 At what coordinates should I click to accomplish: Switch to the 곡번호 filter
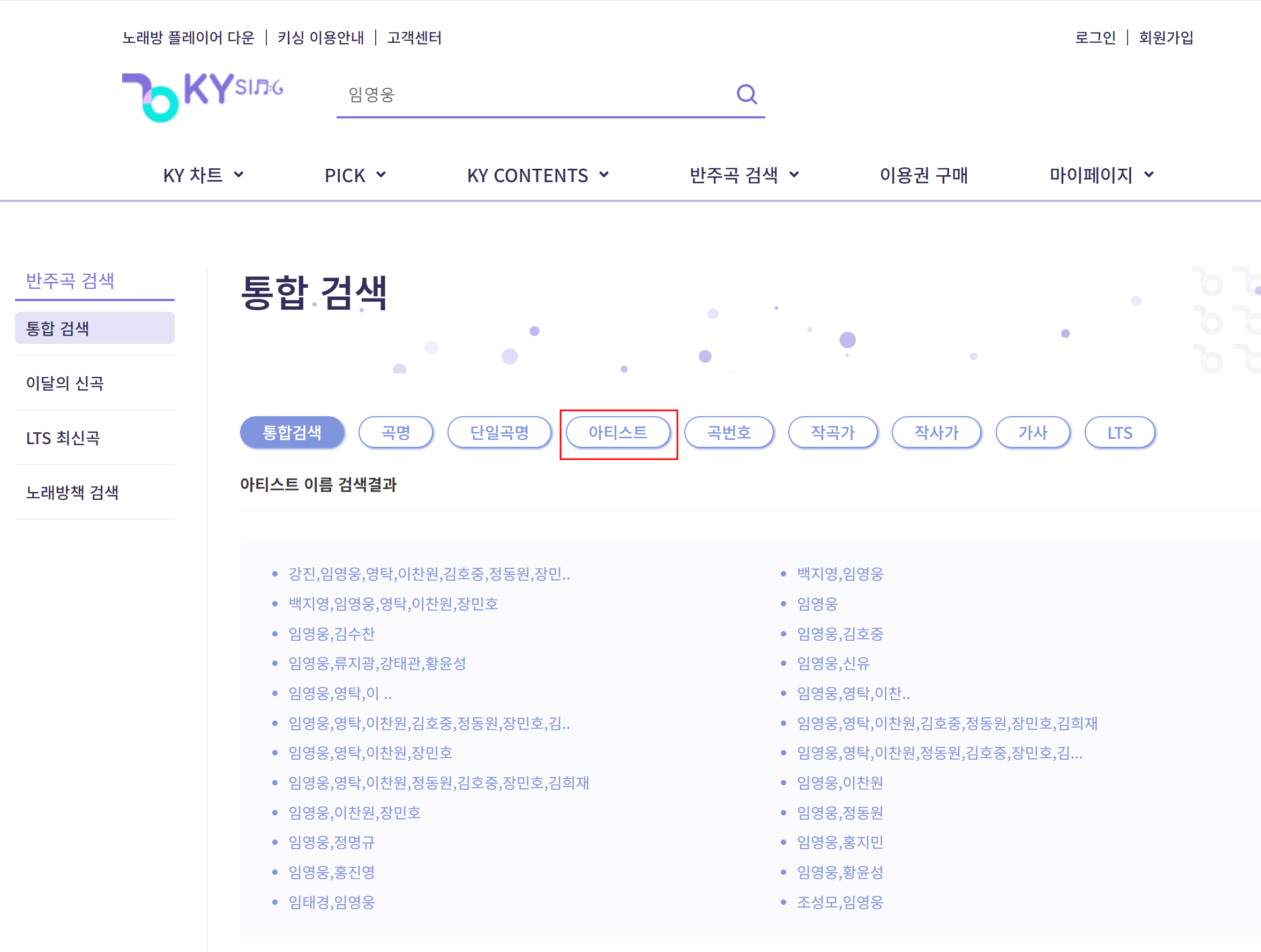(x=730, y=432)
